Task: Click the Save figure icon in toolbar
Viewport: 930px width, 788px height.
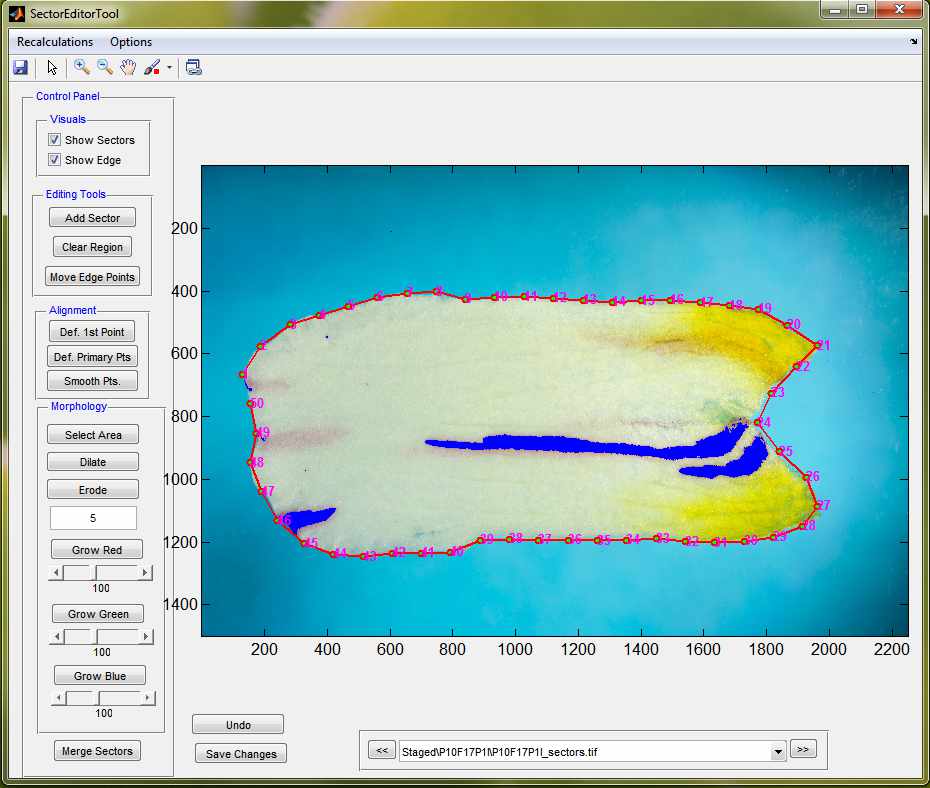Action: (20, 68)
